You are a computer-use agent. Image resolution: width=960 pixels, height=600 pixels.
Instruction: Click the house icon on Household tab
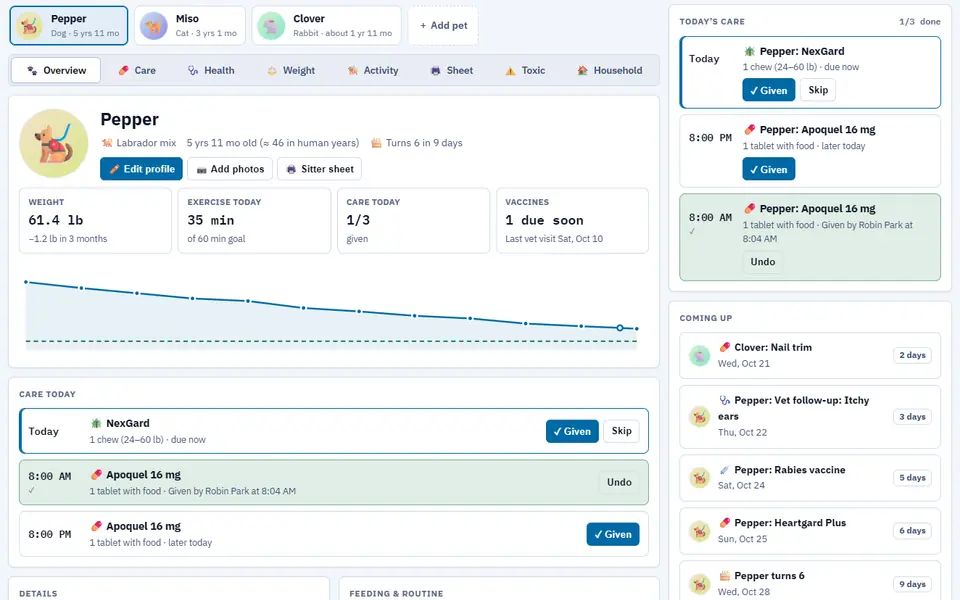pos(582,70)
